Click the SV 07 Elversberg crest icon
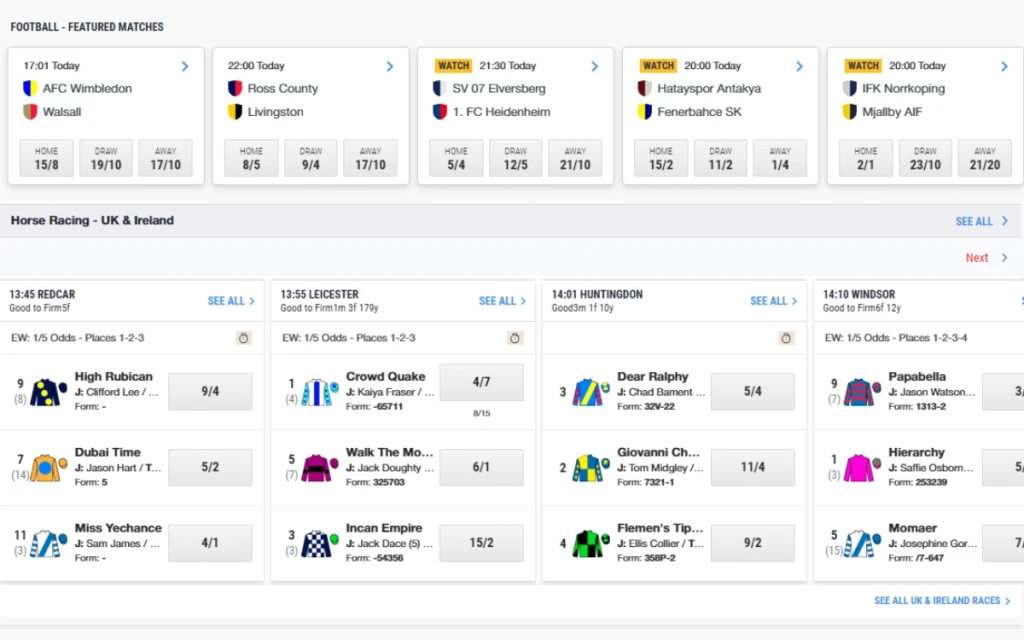Viewport: 1024px width, 640px height. tap(440, 88)
